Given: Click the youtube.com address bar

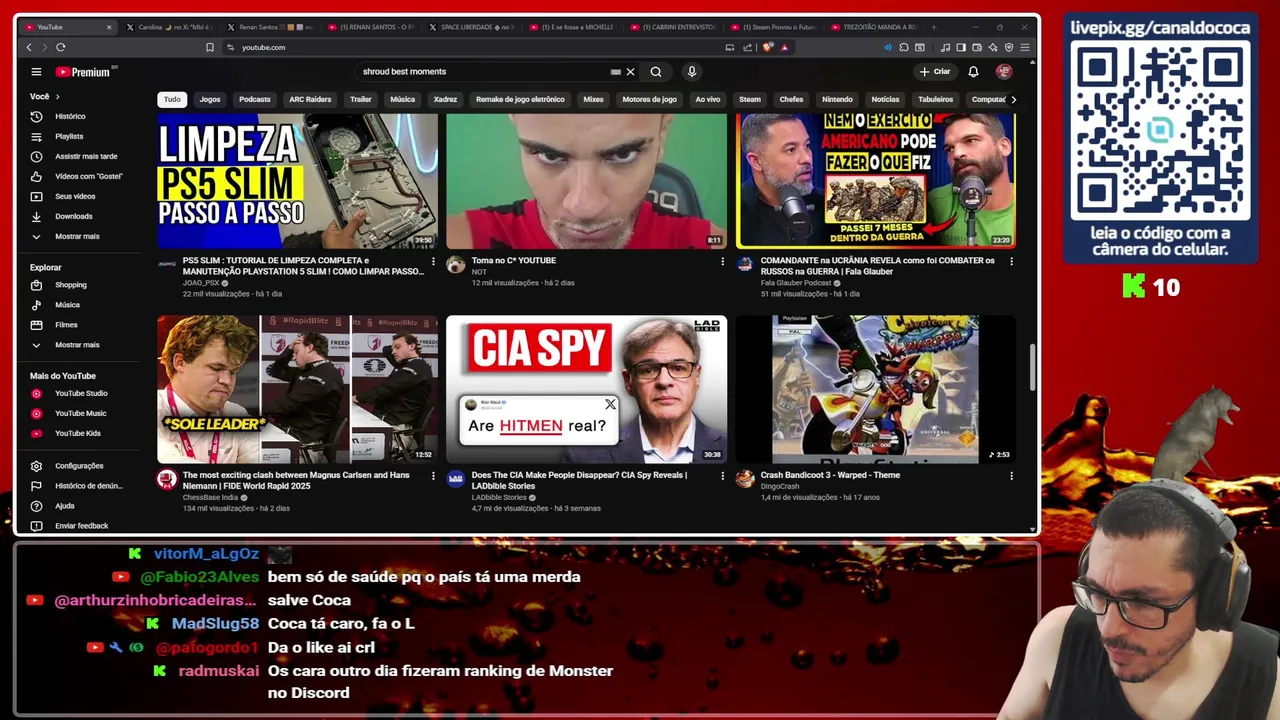Looking at the screenshot, I should click(470, 47).
